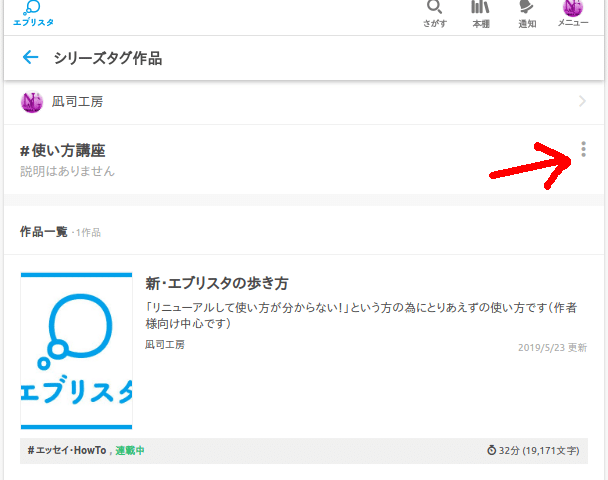Screen dimensions: 608x480
Task: Open the メニュー avatar menu
Action: (x=573, y=14)
